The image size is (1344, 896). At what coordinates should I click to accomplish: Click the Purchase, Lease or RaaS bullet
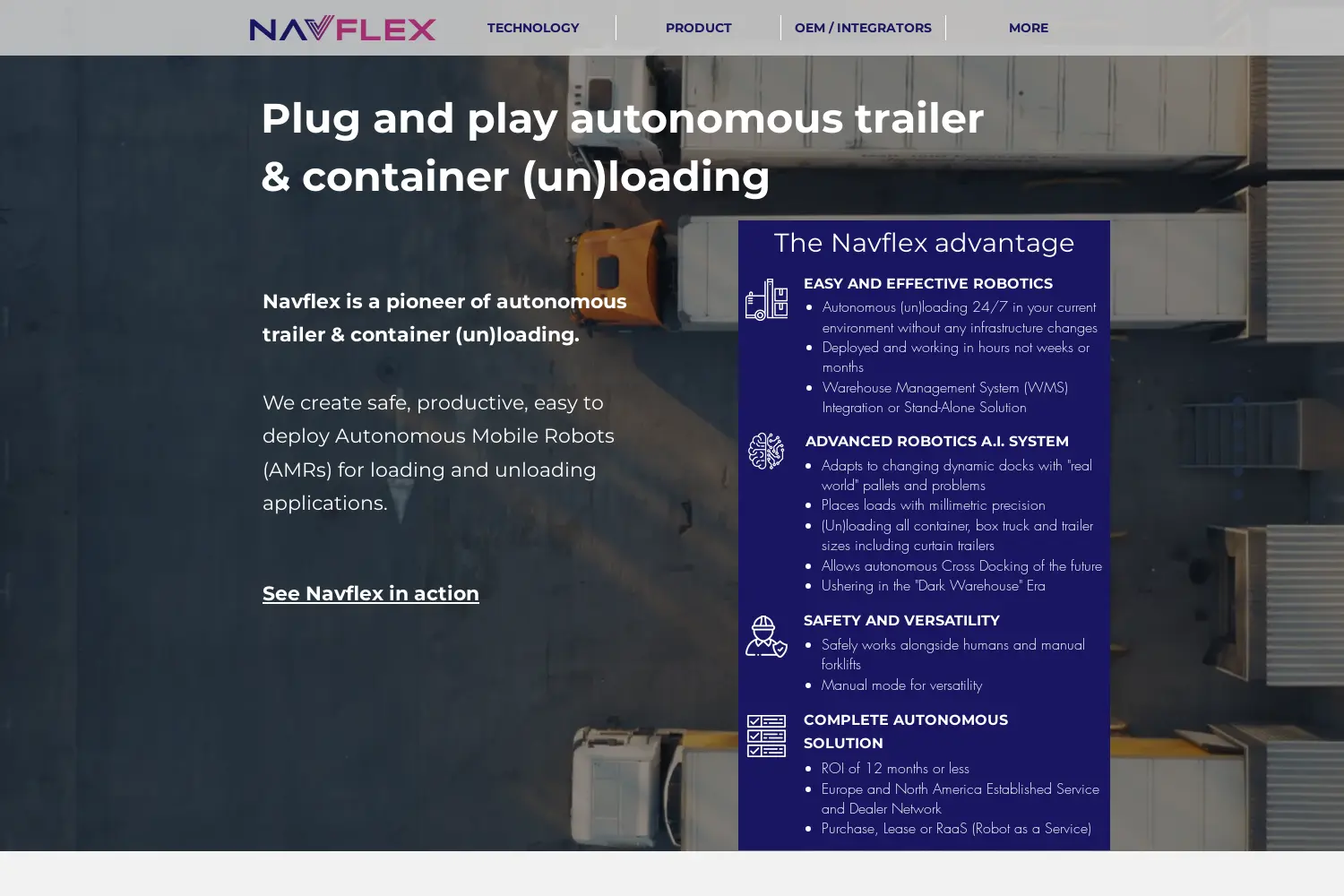[956, 828]
